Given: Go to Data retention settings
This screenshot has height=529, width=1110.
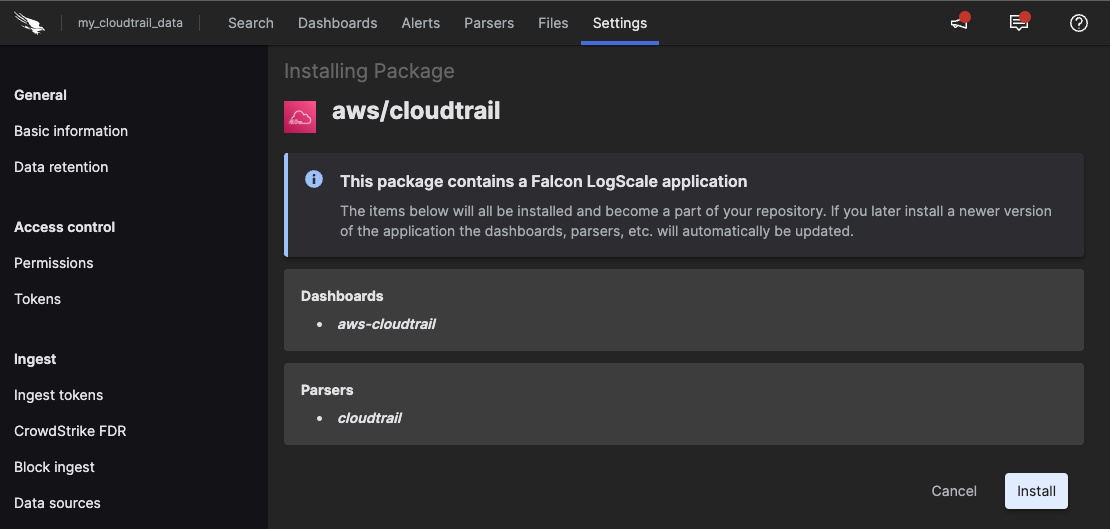Looking at the screenshot, I should tap(61, 167).
